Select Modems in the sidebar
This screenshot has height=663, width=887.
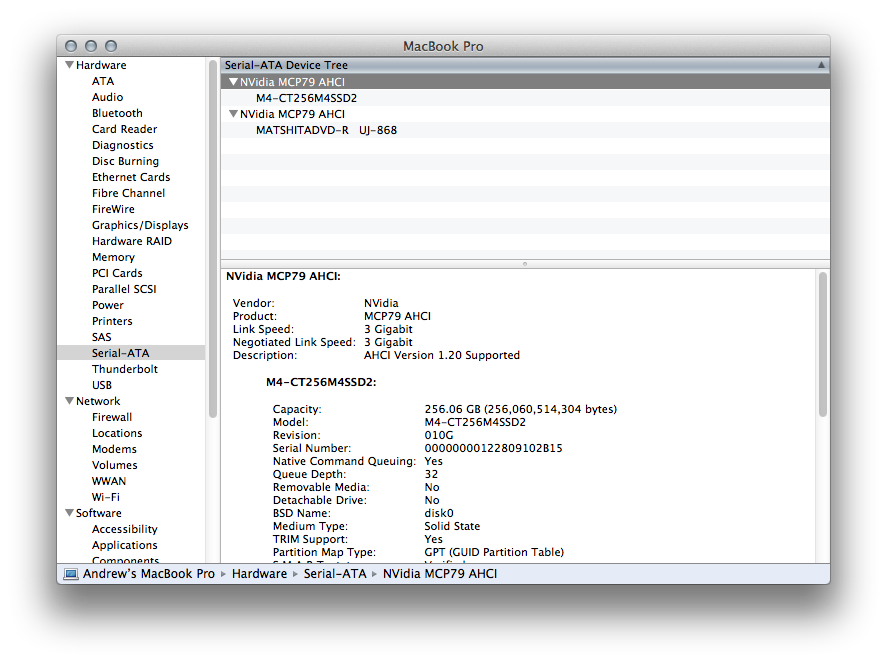pyautogui.click(x=114, y=449)
